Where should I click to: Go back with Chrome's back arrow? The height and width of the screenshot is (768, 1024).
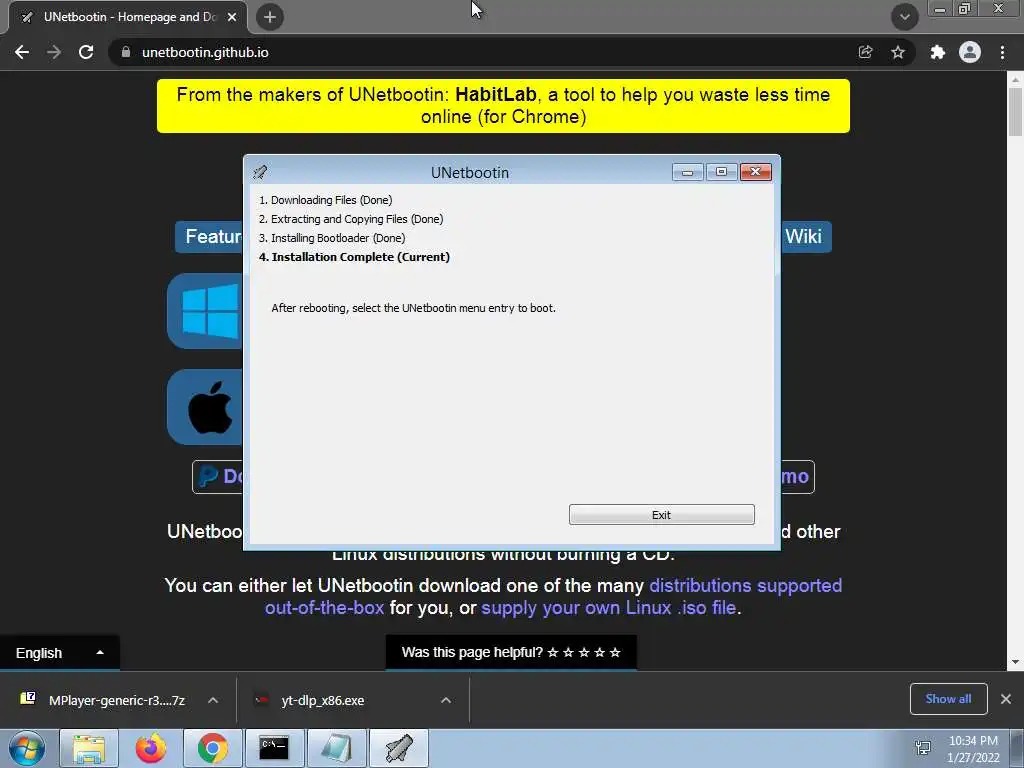pos(22,52)
